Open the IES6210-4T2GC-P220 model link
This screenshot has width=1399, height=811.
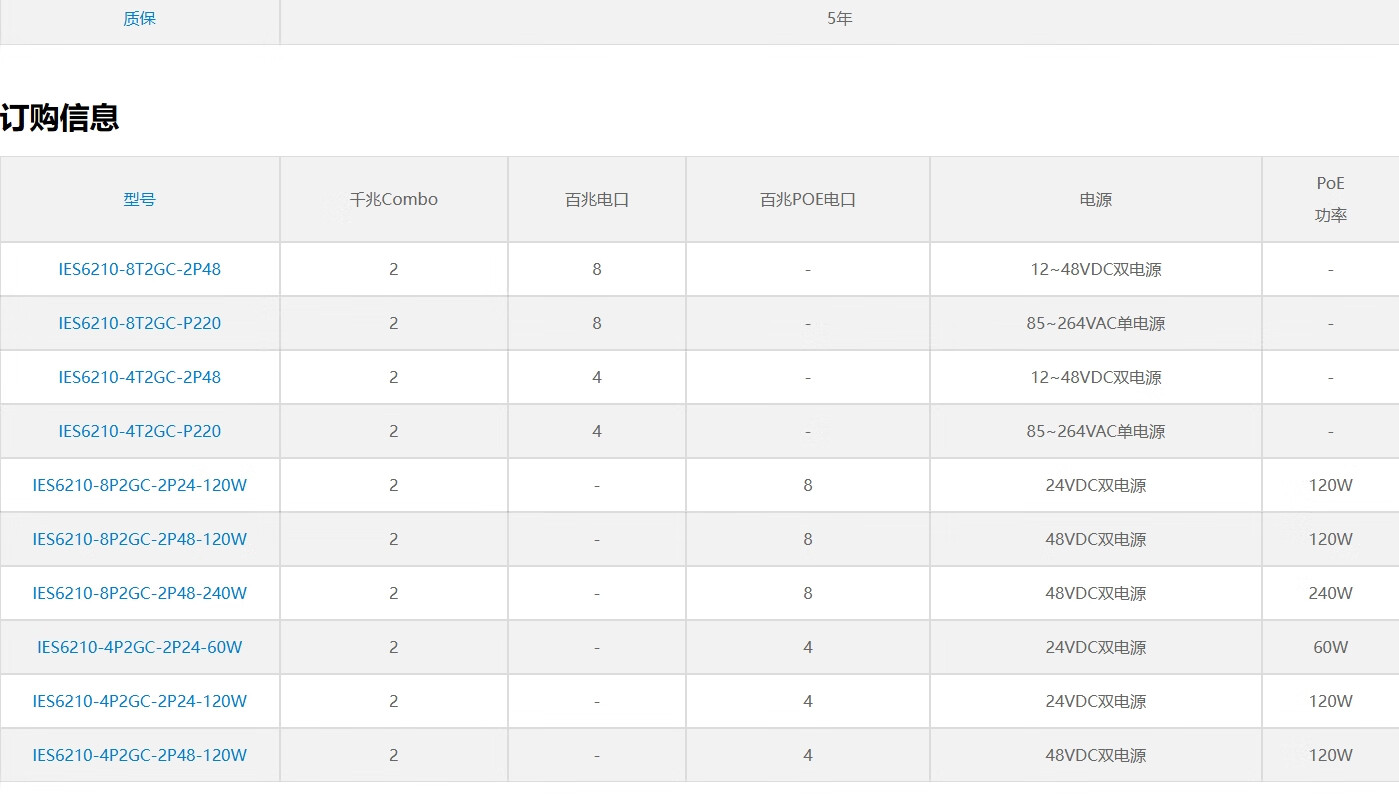click(140, 431)
